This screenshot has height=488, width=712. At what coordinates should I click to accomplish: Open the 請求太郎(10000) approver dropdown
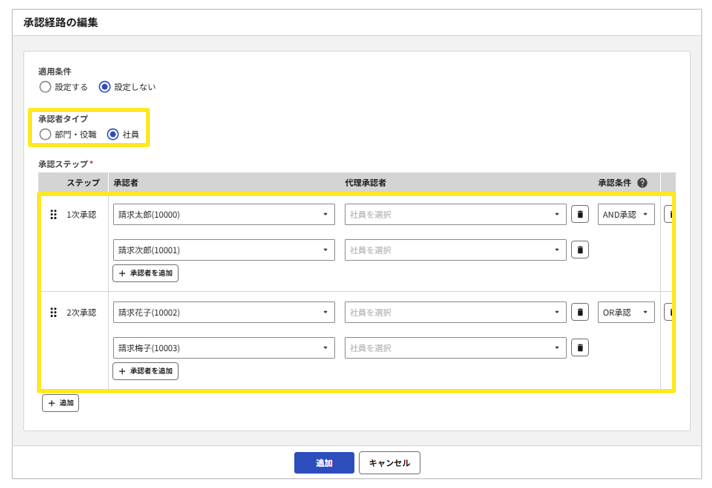[x=223, y=215]
